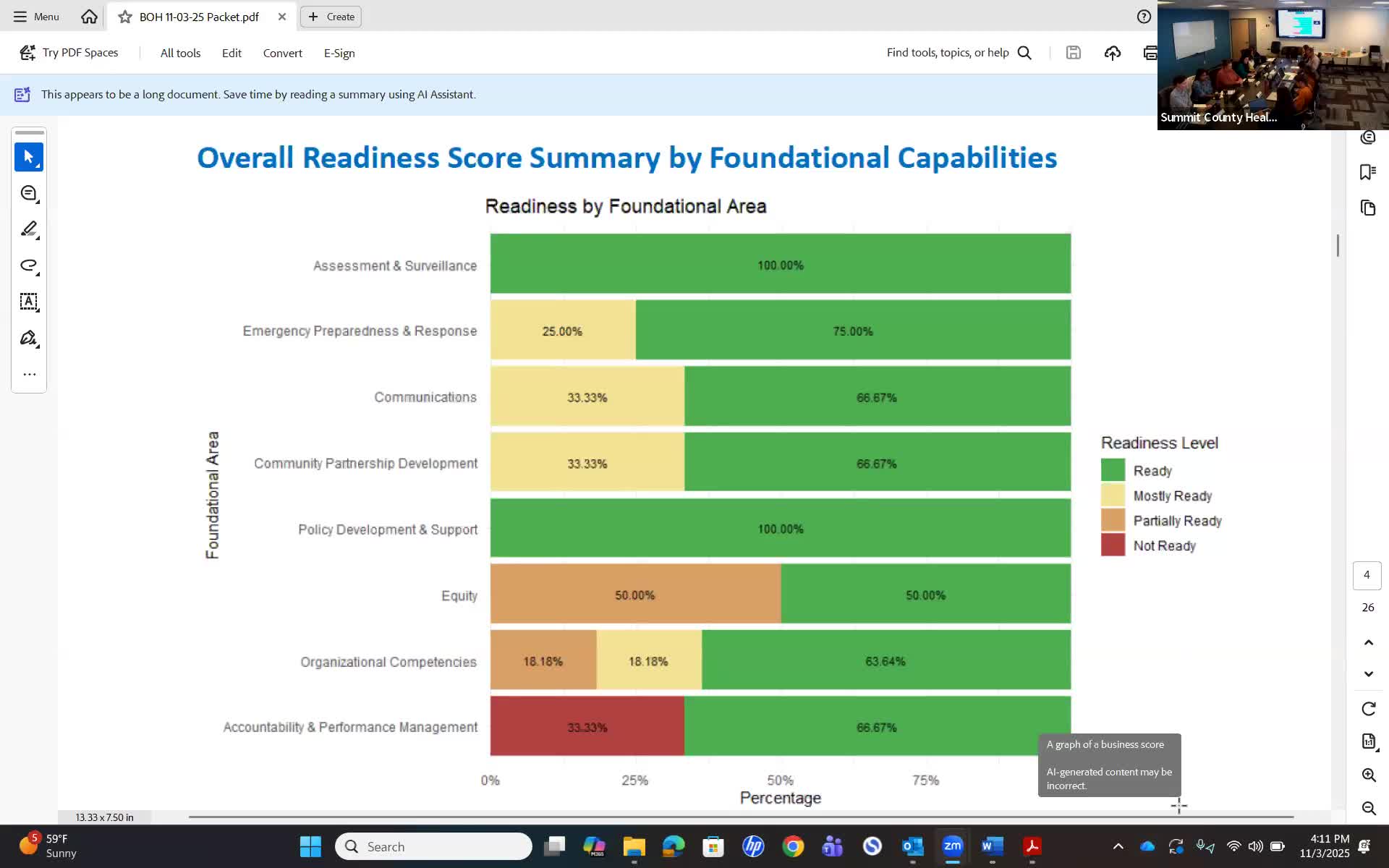Open the fill and sign pen tool
1389x868 pixels.
[x=29, y=338]
